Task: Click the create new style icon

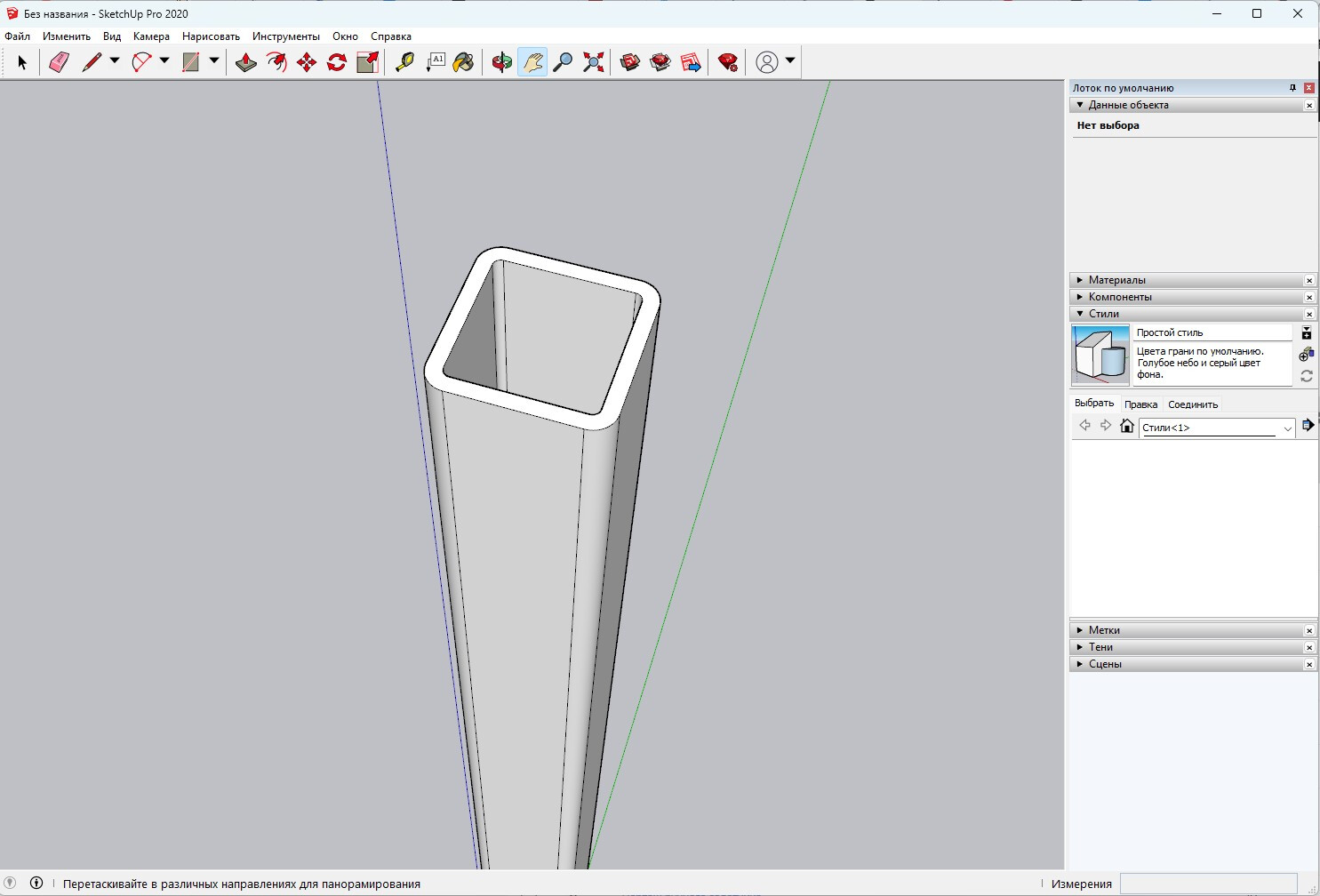Action: (x=1307, y=355)
